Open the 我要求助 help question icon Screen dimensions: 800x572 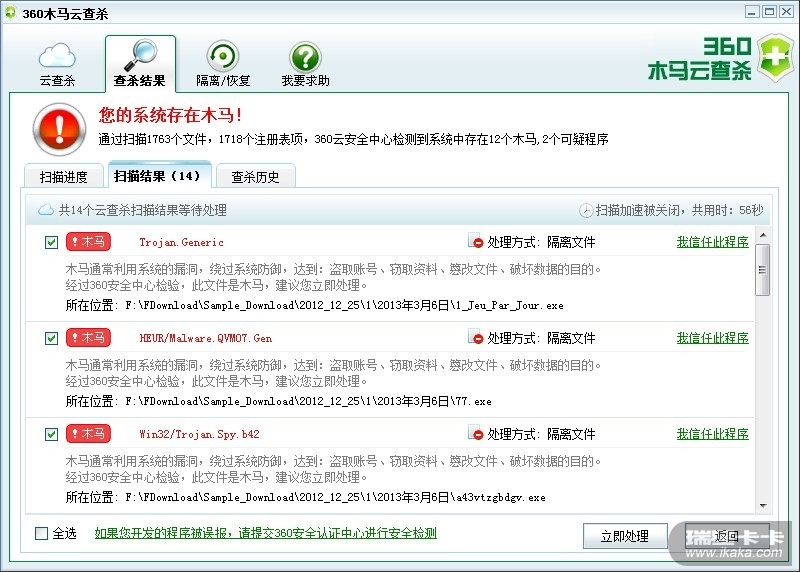[305, 57]
